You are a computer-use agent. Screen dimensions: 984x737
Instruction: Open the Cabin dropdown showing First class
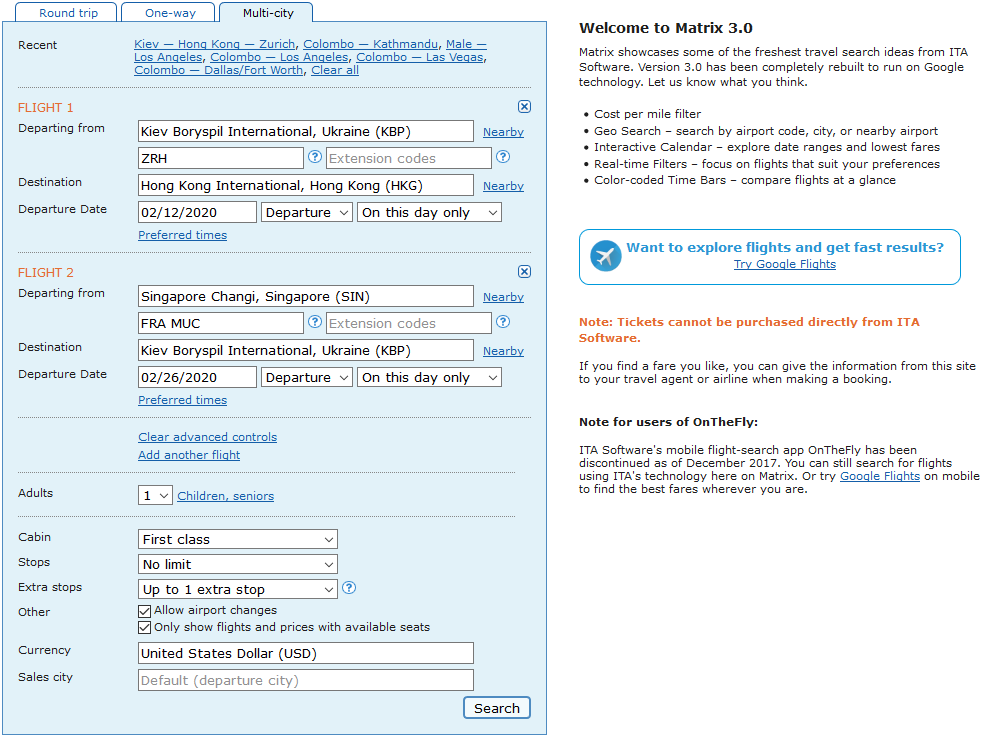238,539
